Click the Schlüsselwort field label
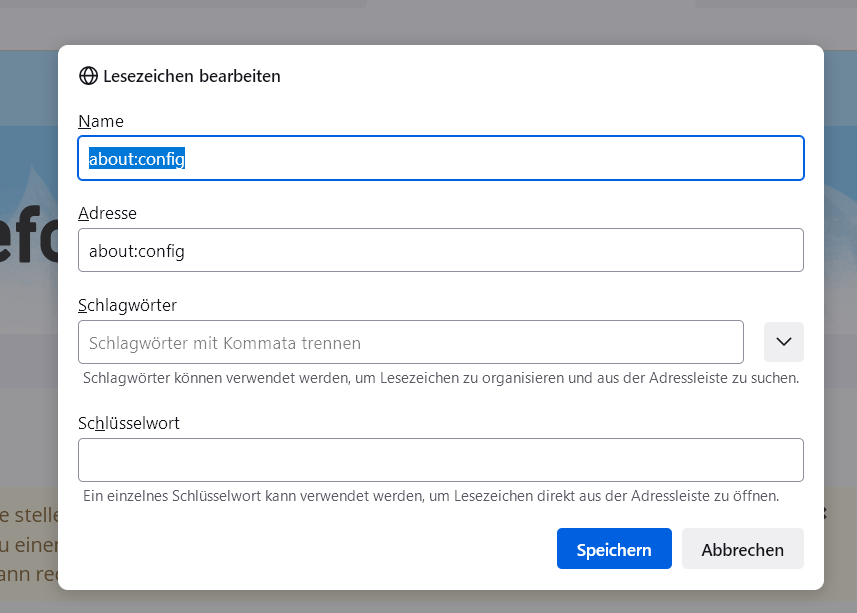 pyautogui.click(x=129, y=423)
